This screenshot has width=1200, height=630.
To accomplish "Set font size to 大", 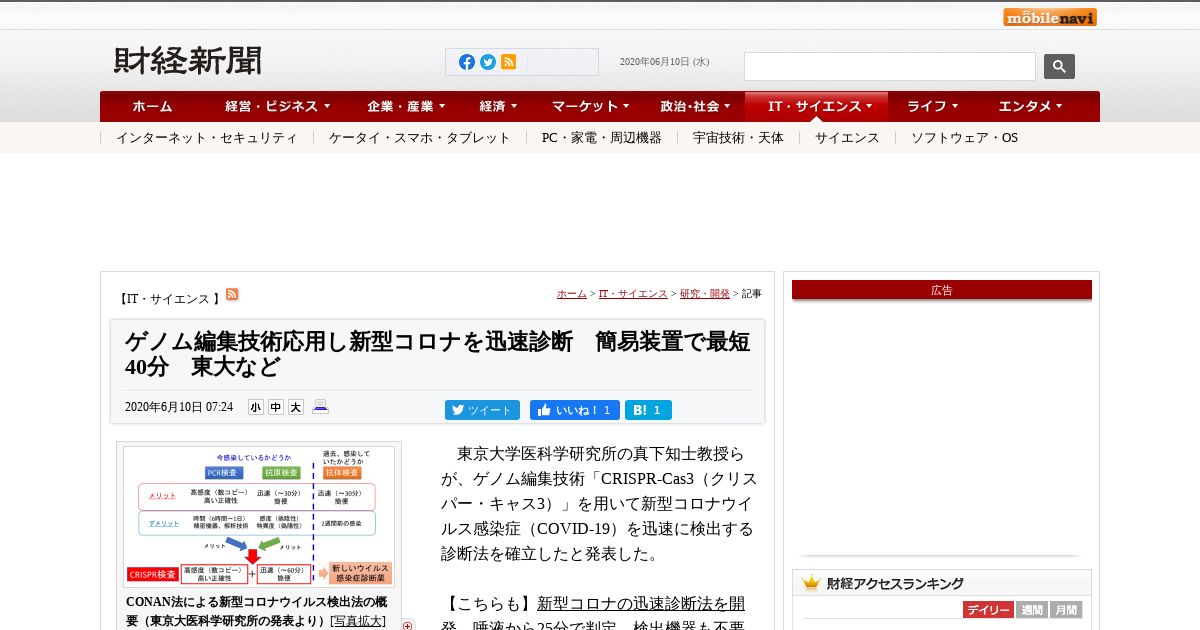I will point(296,407).
